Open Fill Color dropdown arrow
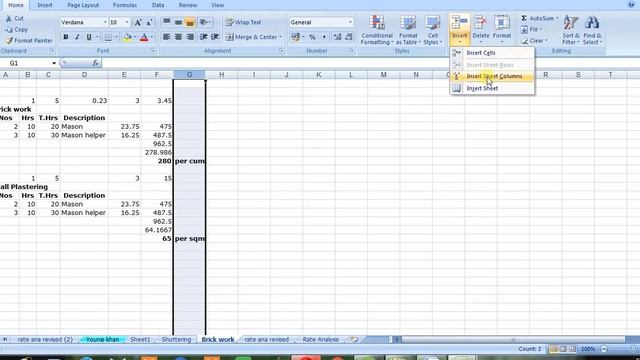640x360 pixels. pos(135,37)
